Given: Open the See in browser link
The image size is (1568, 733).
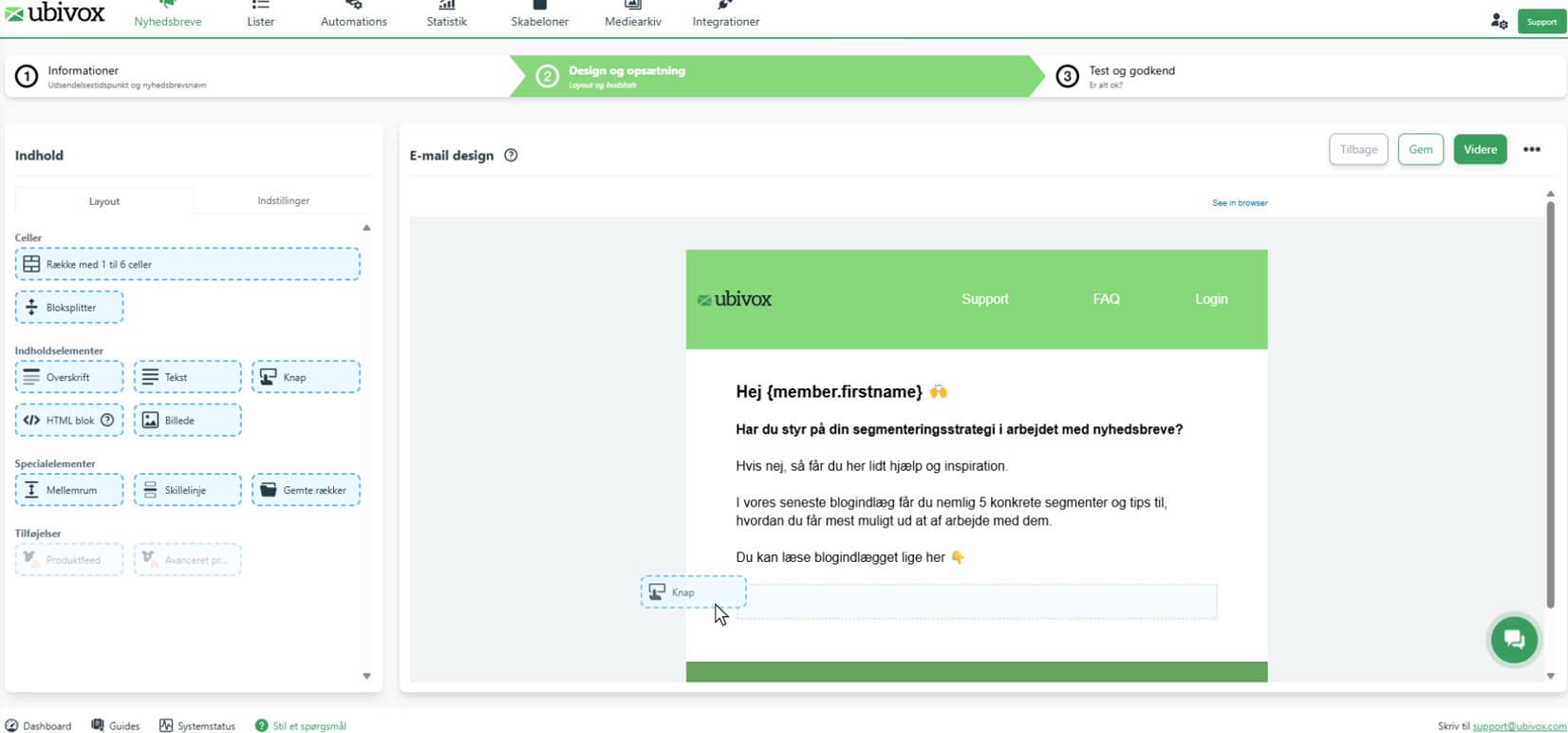Looking at the screenshot, I should [x=1239, y=203].
